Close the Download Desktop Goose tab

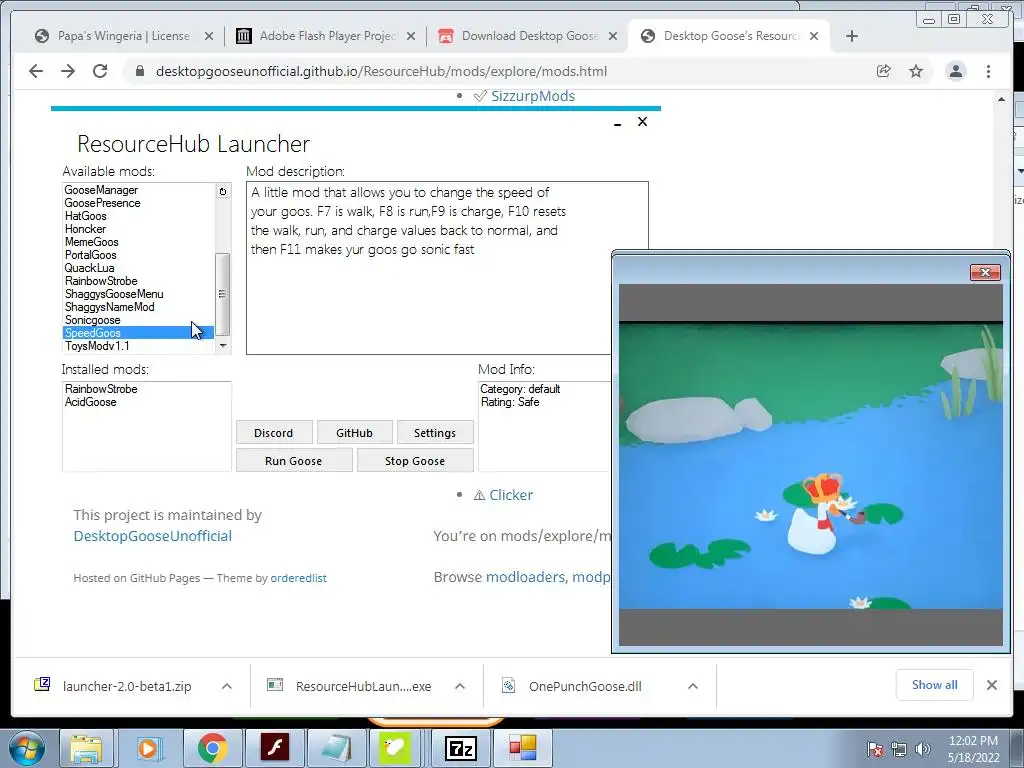coord(613,36)
